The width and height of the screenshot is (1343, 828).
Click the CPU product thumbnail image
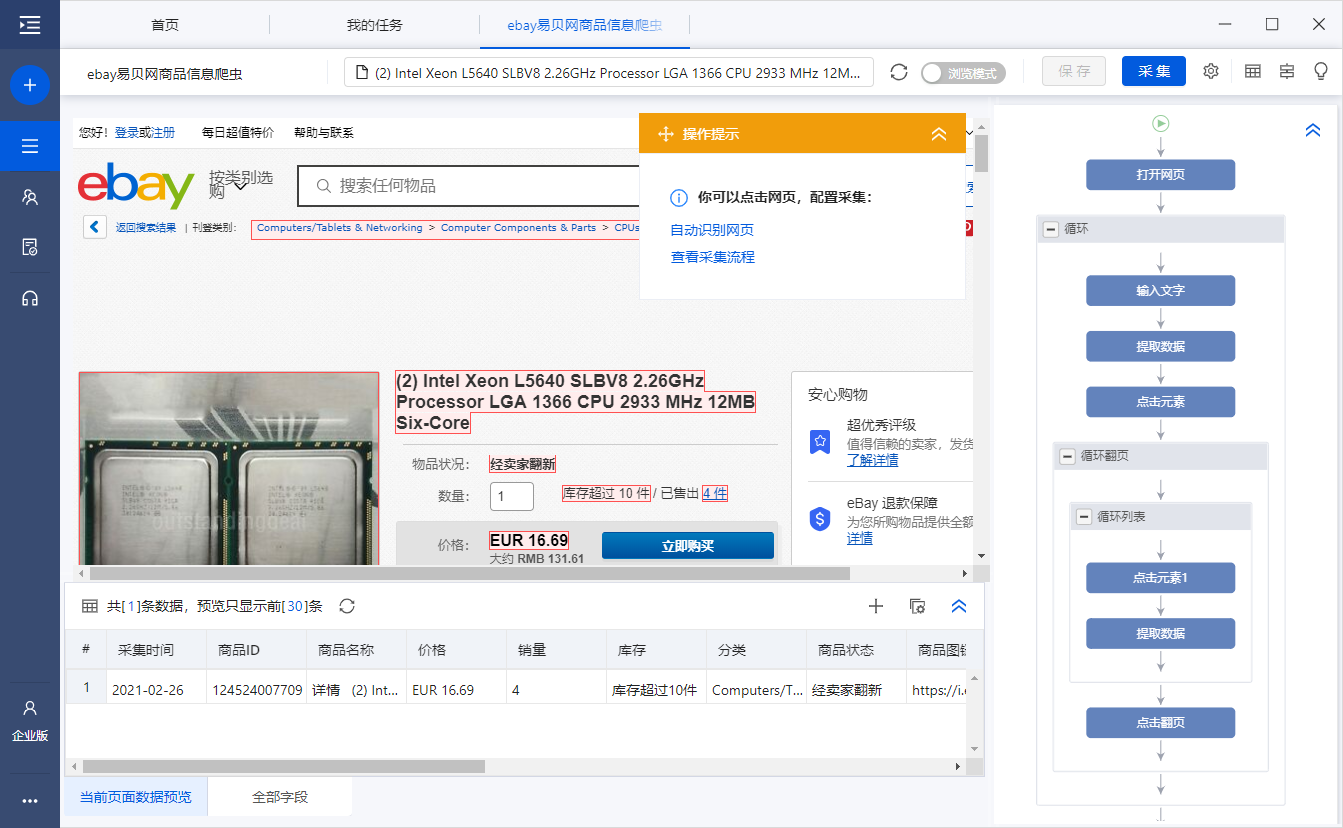pyautogui.click(x=229, y=468)
